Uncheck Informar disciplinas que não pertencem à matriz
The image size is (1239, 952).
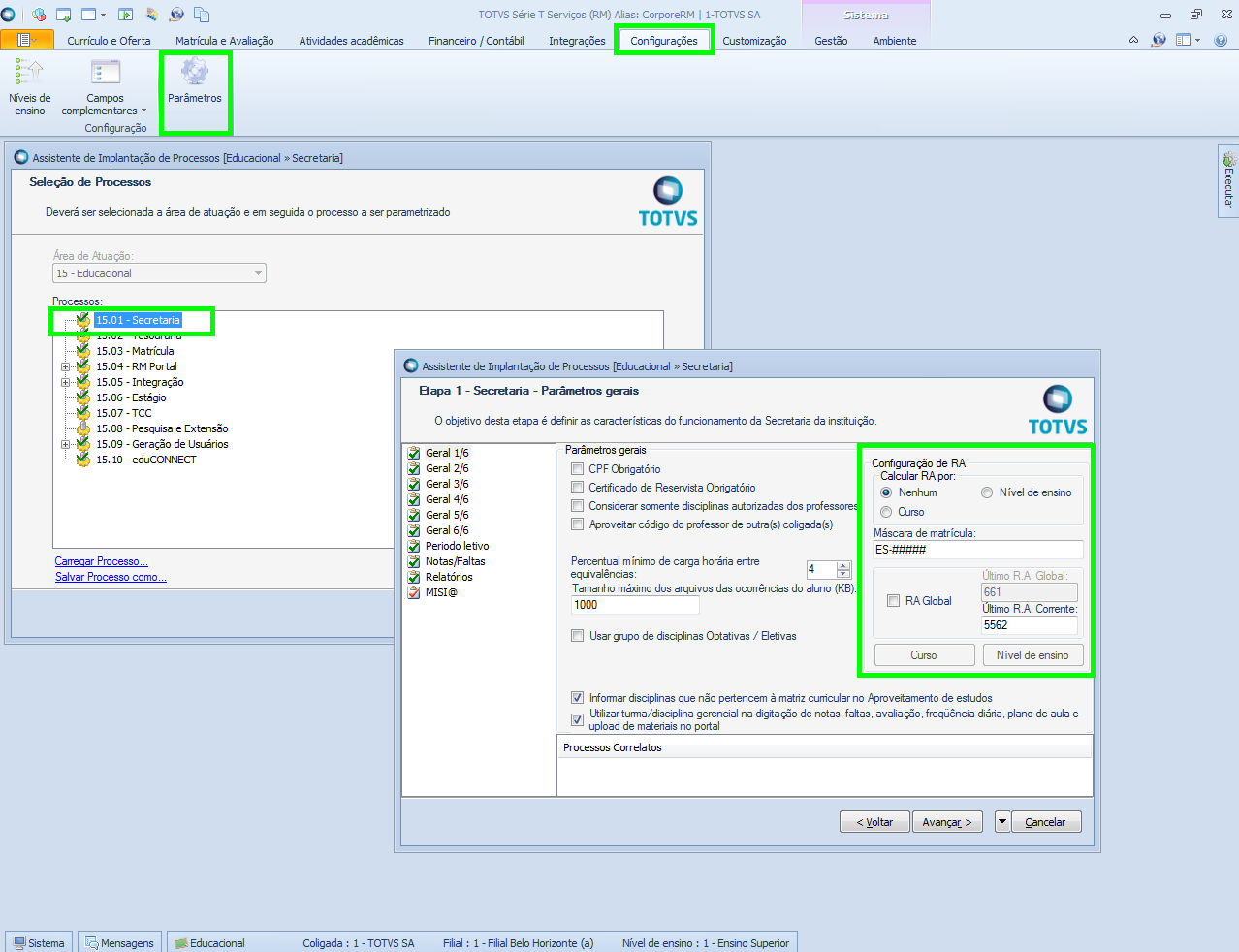pos(578,698)
